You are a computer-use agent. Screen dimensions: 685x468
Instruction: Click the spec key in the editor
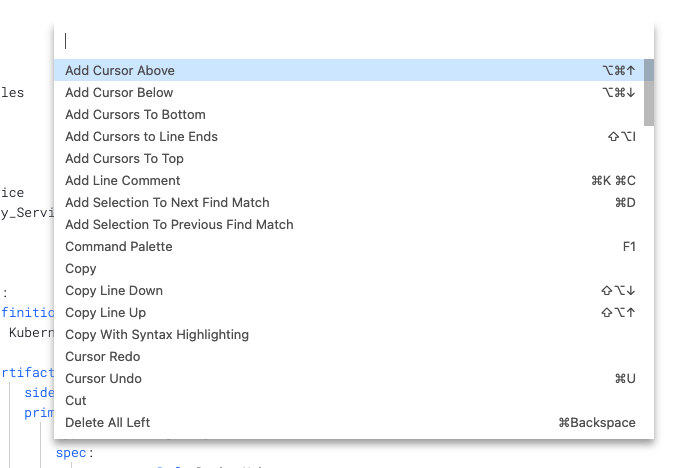pyautogui.click(x=72, y=452)
